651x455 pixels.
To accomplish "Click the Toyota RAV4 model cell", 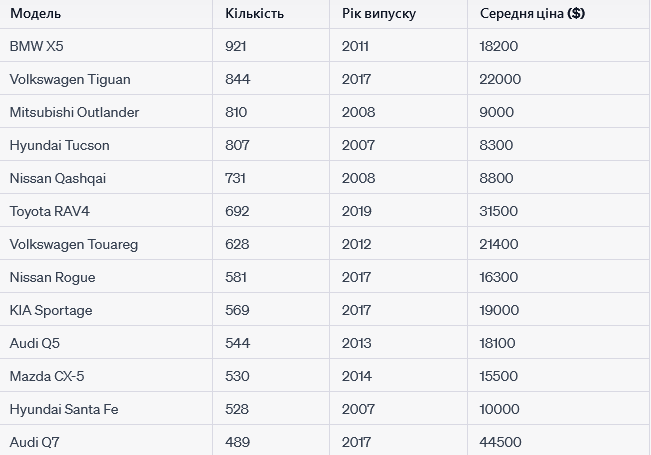I will tap(50, 211).
